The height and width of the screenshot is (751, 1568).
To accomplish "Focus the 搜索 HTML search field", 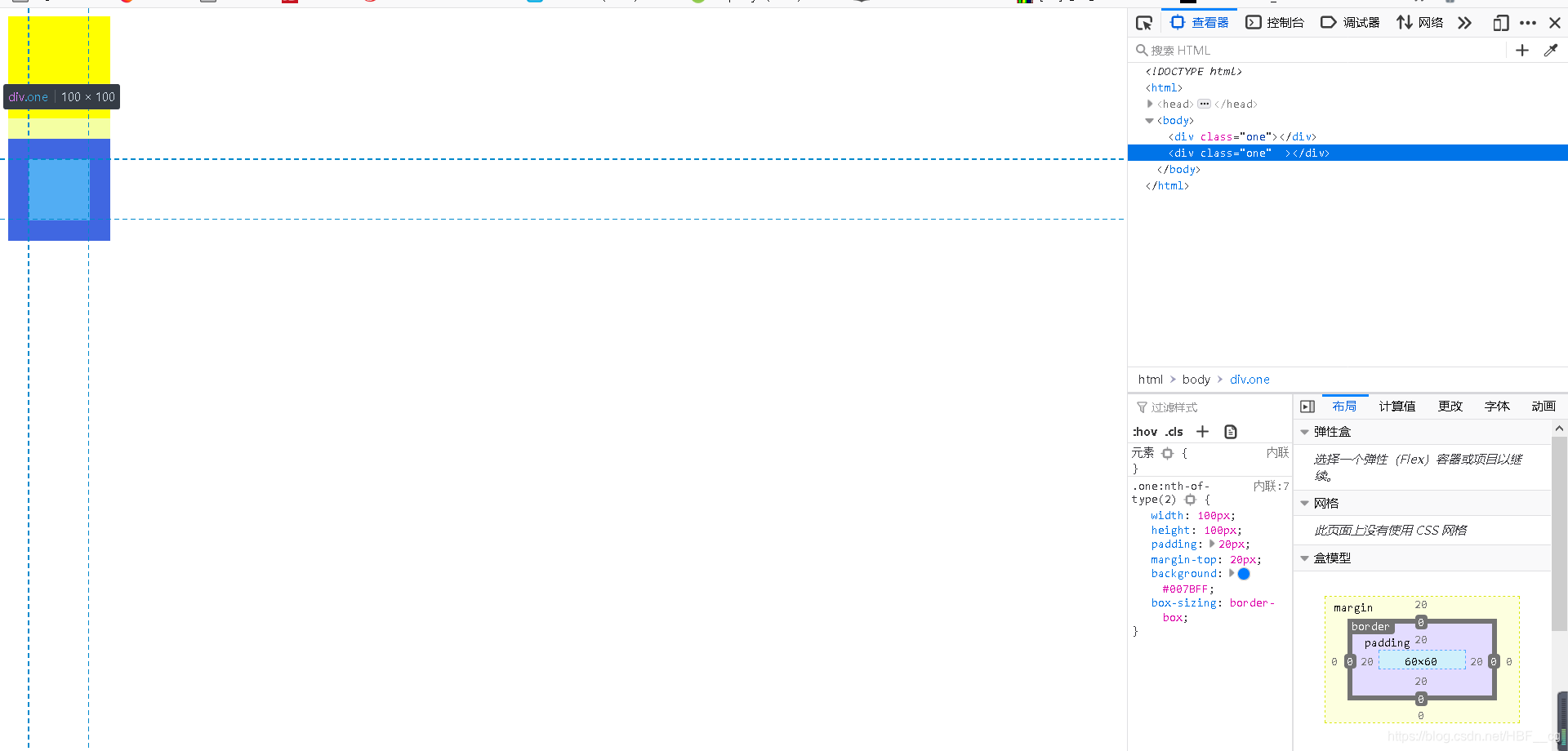I will click(x=1319, y=51).
